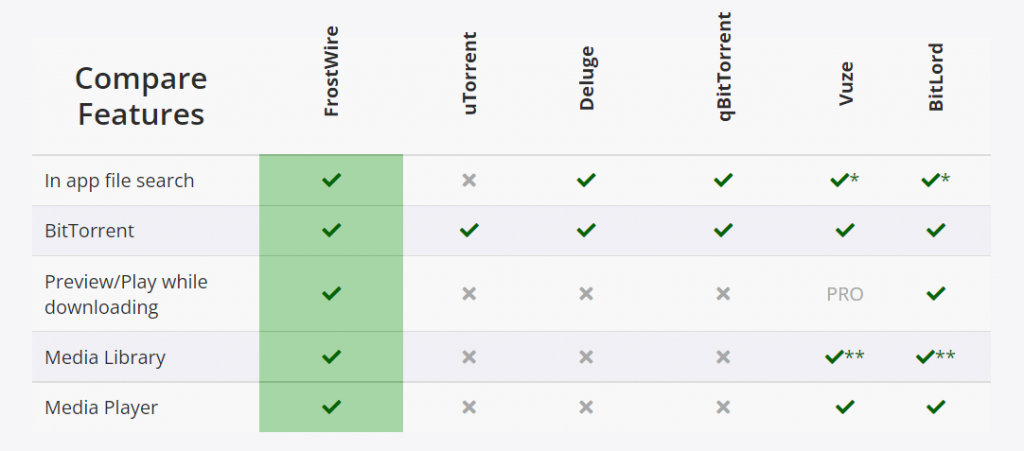Click FrostWire's checkmark for In app file search
This screenshot has height=451, width=1024.
(x=332, y=179)
